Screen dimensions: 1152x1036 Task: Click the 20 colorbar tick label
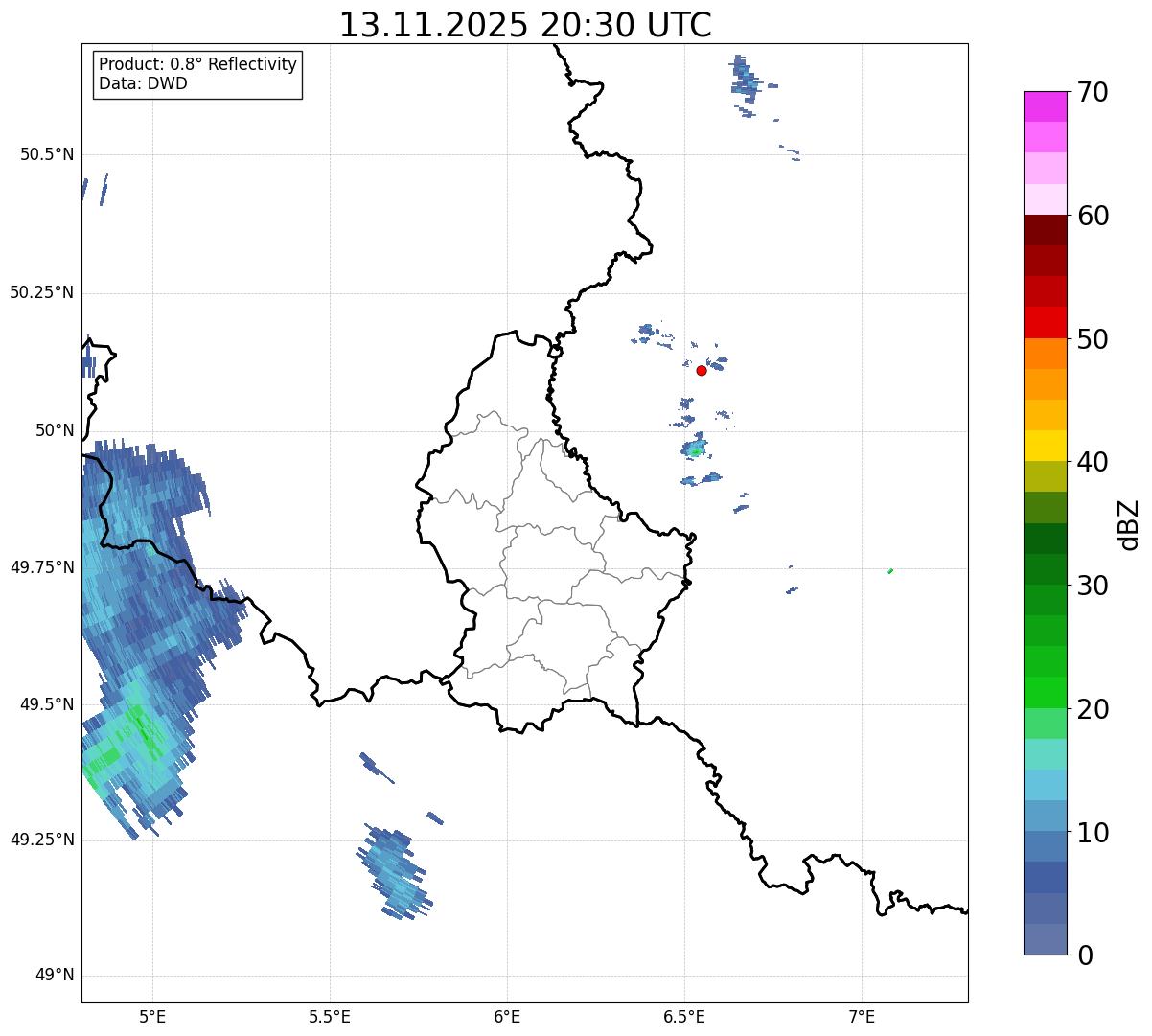click(1092, 709)
